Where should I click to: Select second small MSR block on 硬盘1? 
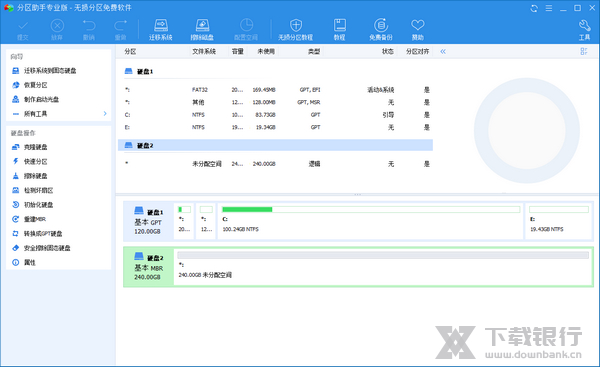click(206, 221)
